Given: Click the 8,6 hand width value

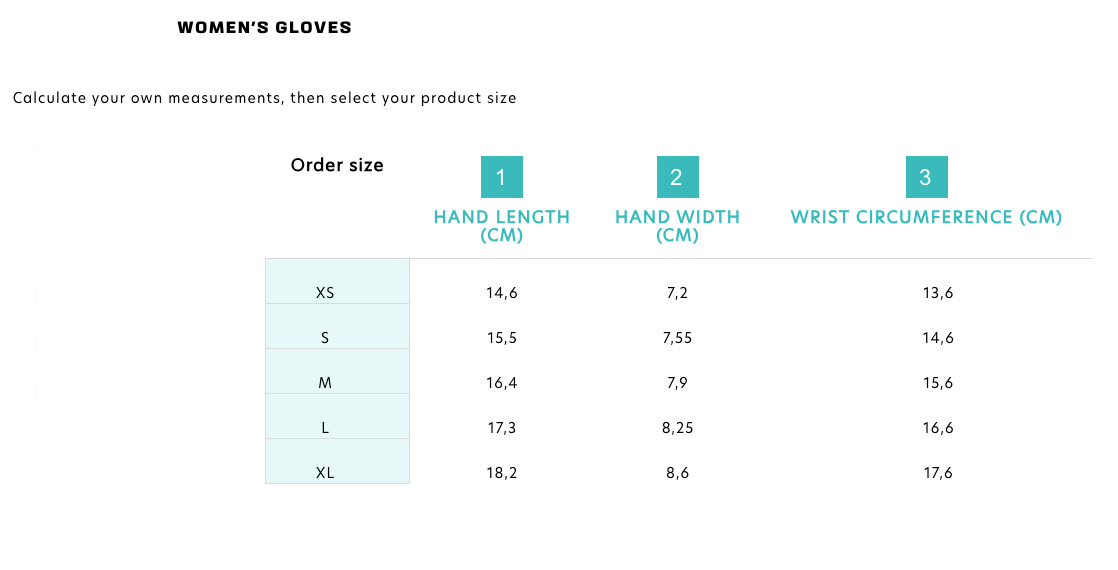Looking at the screenshot, I should 677,473.
